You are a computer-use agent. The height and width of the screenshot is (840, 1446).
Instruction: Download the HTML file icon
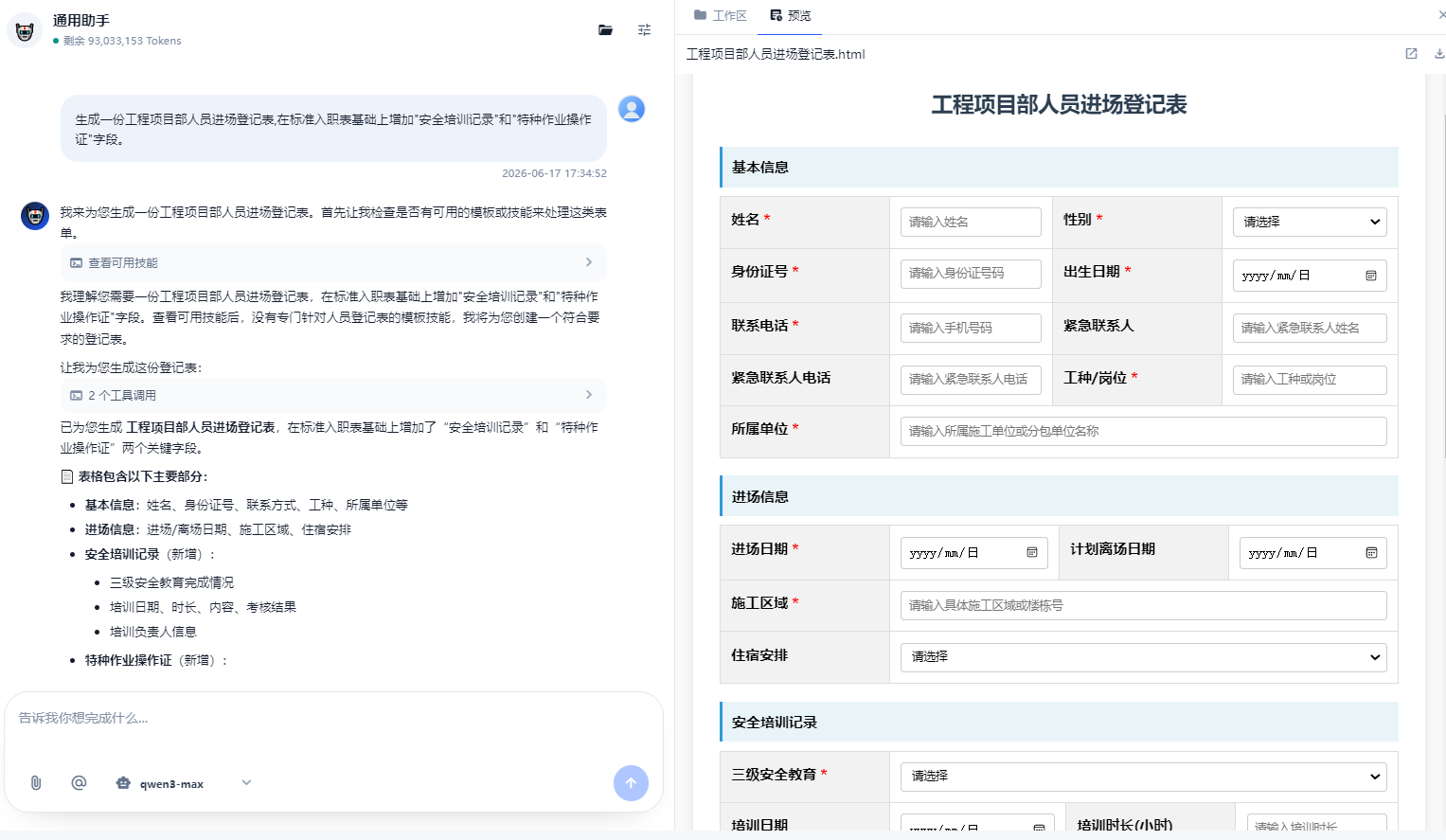(1439, 54)
